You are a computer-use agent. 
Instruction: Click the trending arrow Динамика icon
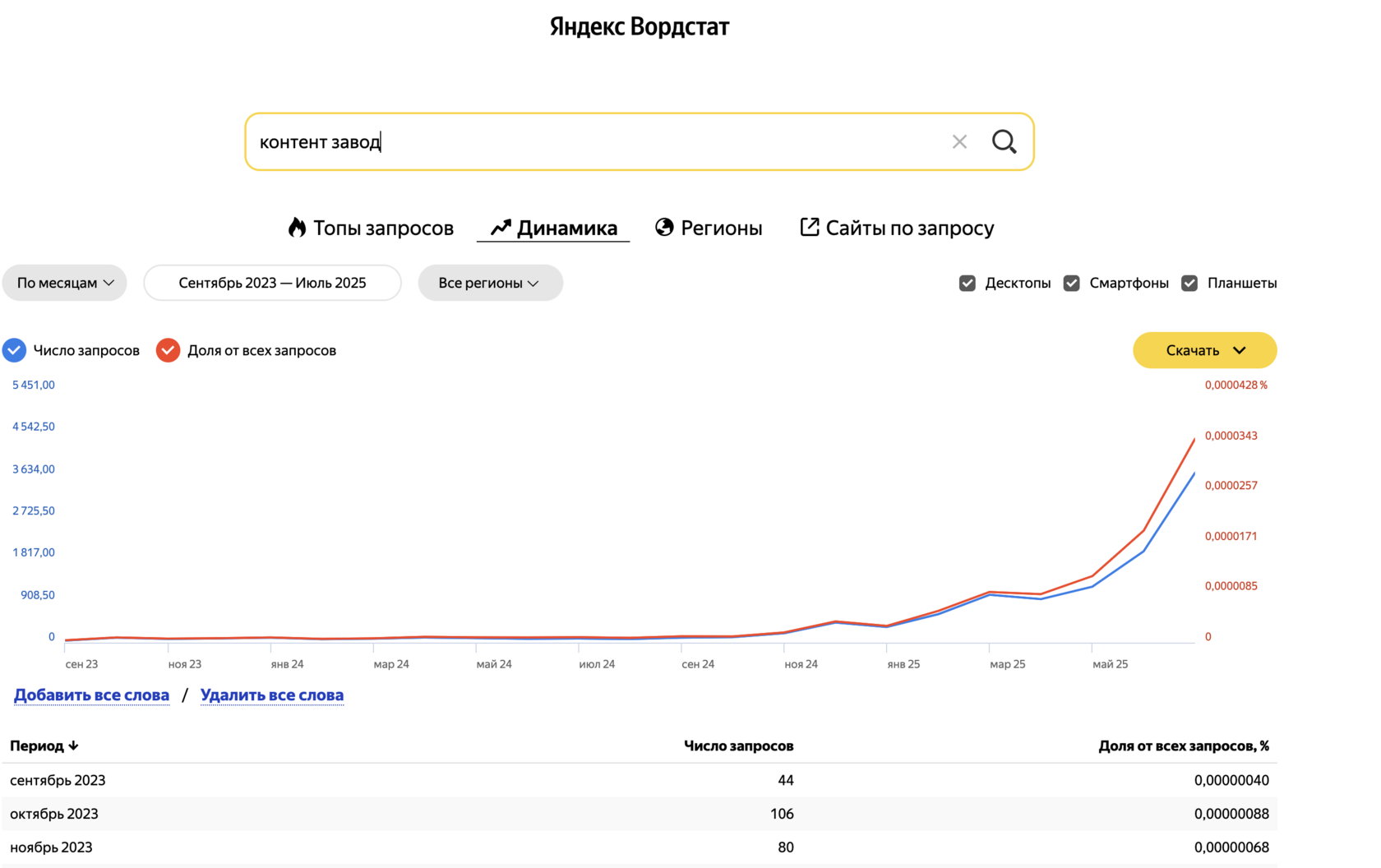(501, 228)
